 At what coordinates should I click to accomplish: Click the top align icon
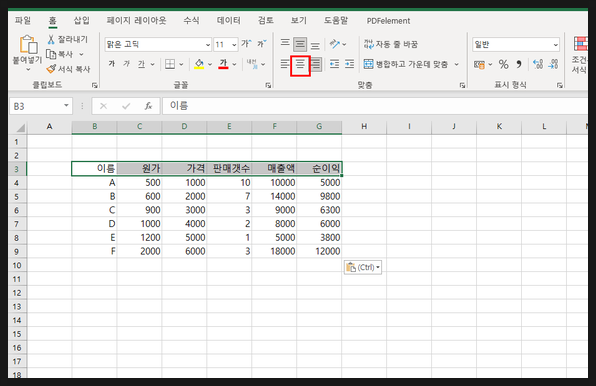point(285,44)
